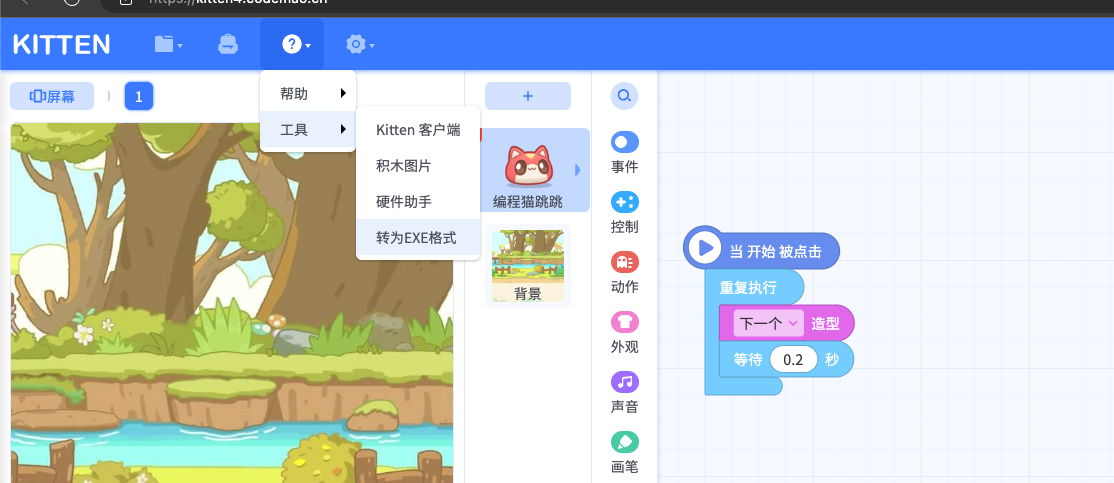Screen dimensions: 1114x483
Task: Select the 控制 control block category
Action: [624, 213]
